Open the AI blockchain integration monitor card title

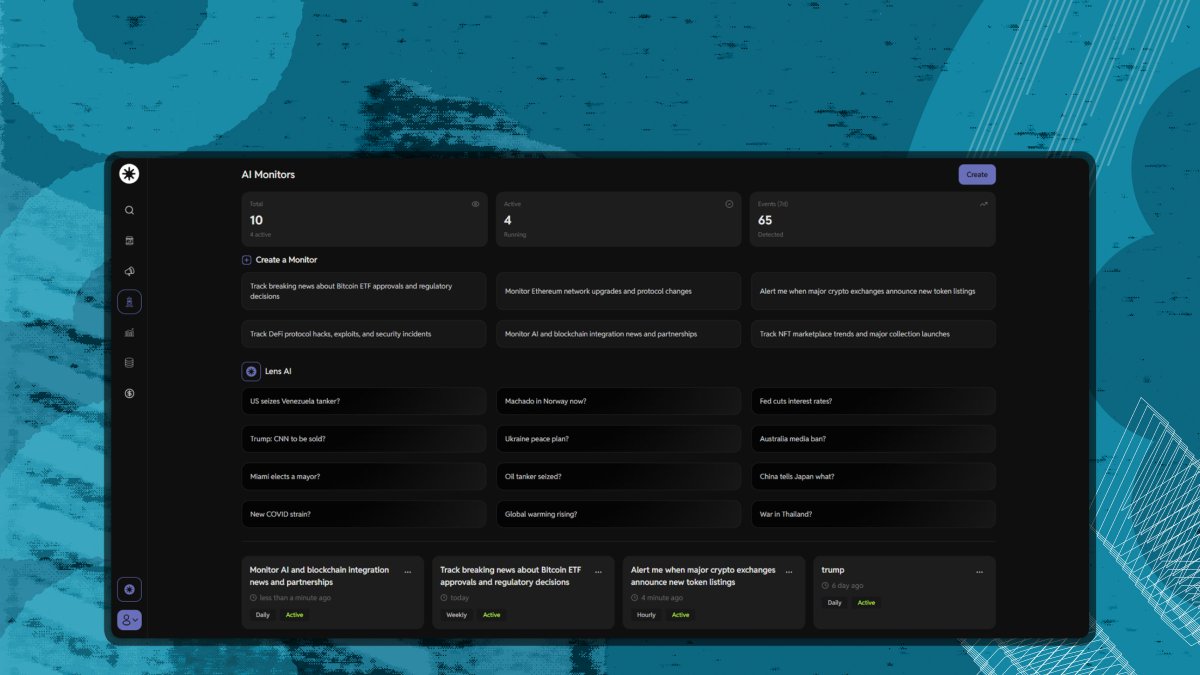[x=320, y=576]
